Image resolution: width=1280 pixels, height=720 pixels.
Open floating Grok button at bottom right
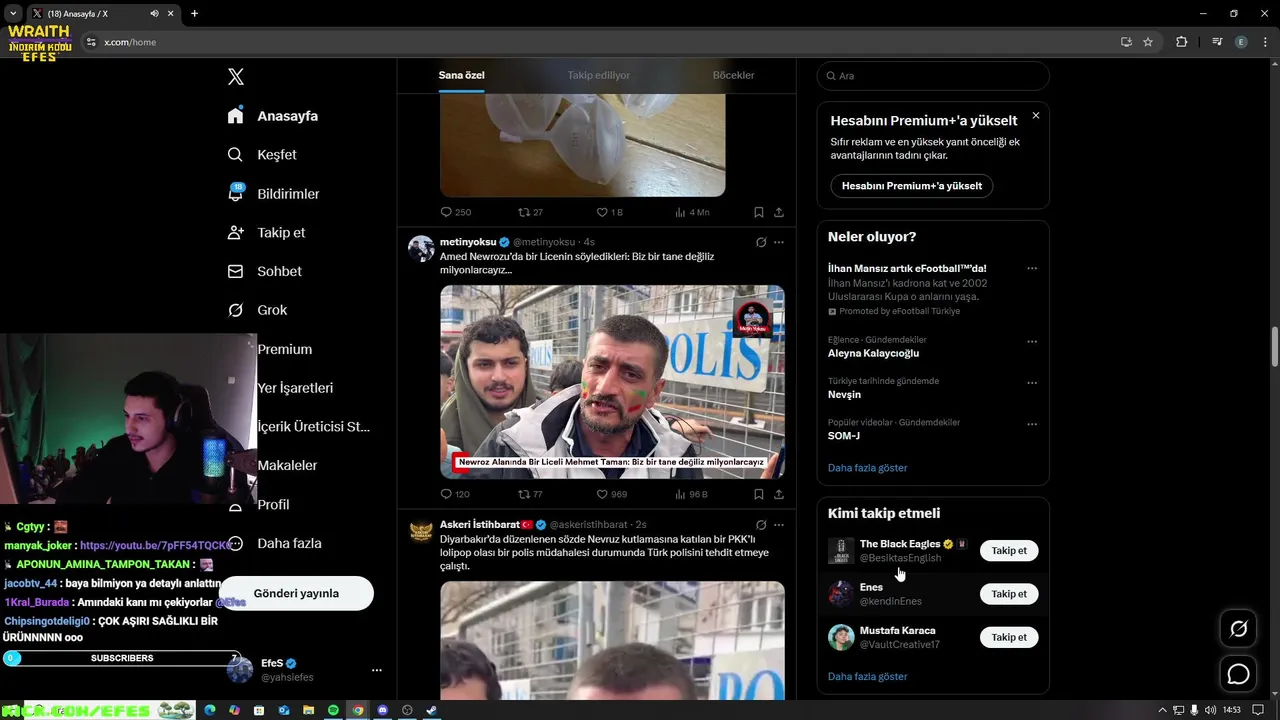coord(1238,629)
